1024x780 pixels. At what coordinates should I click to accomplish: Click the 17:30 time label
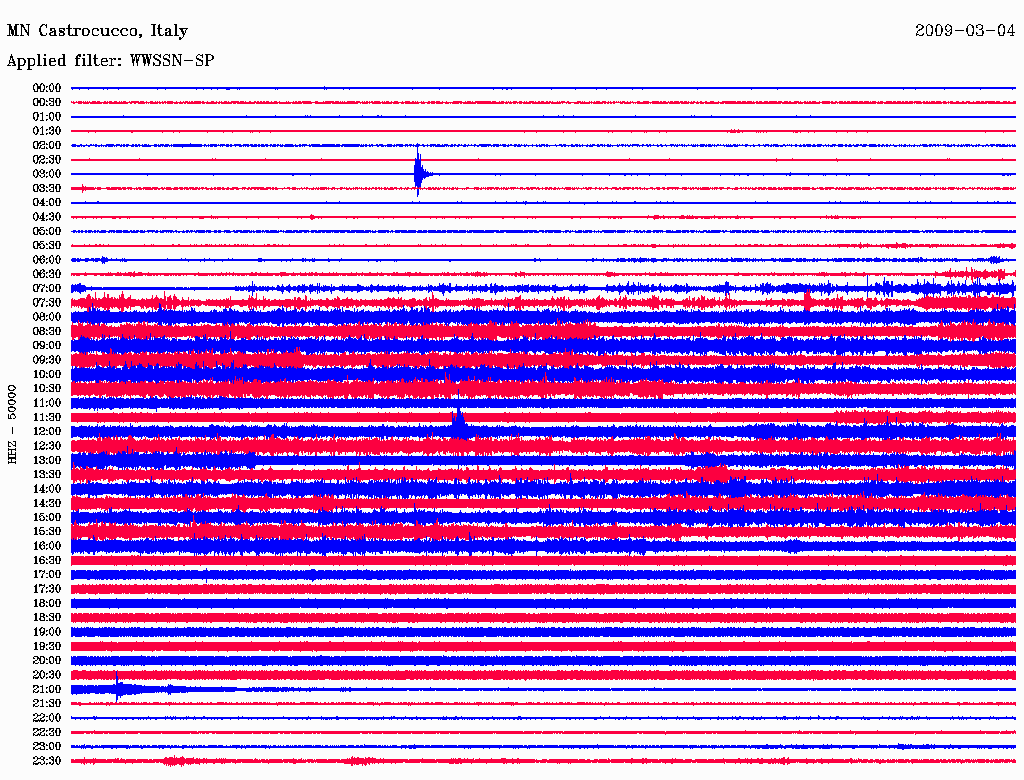pos(47,589)
